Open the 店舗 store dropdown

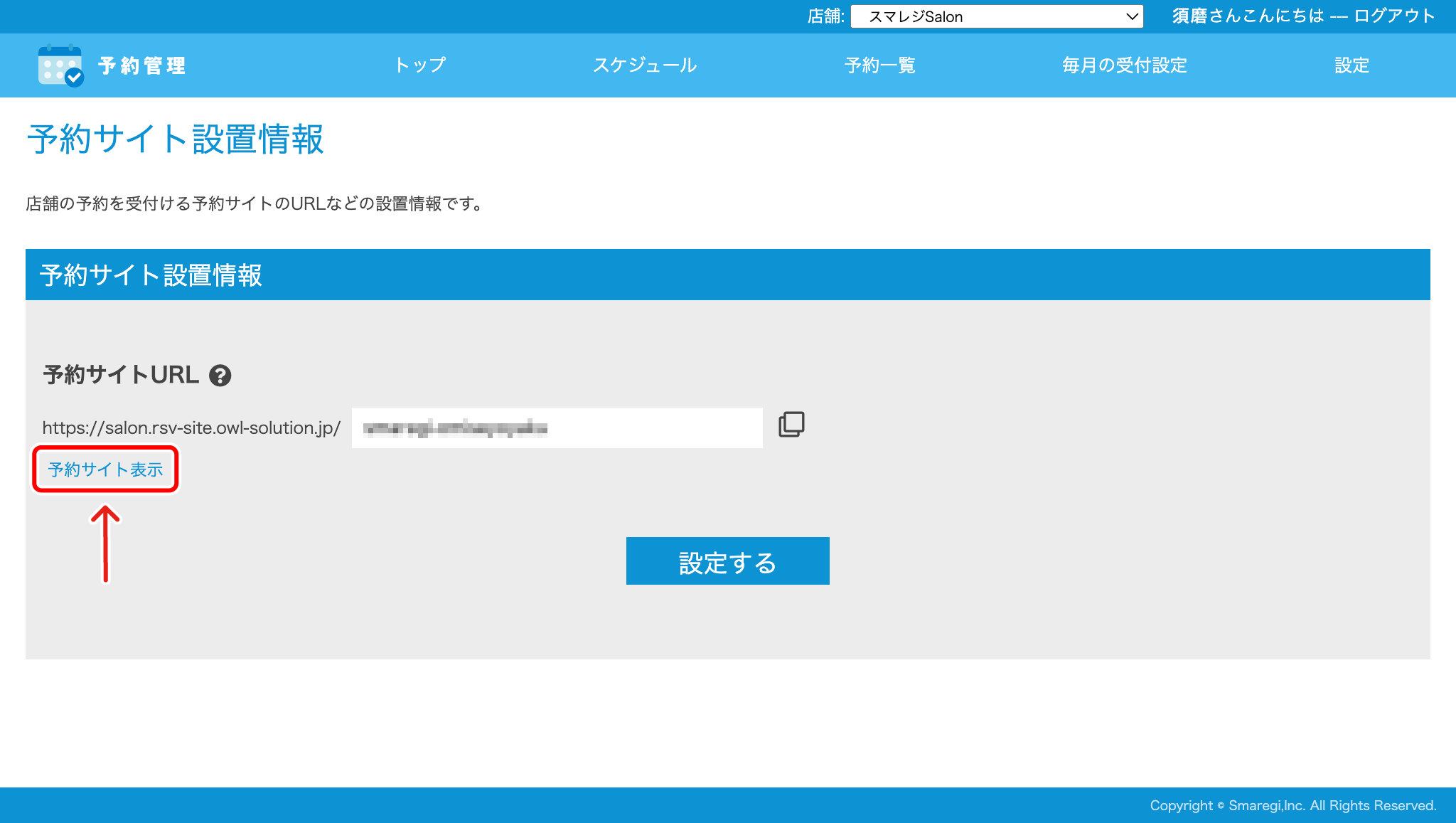click(997, 16)
